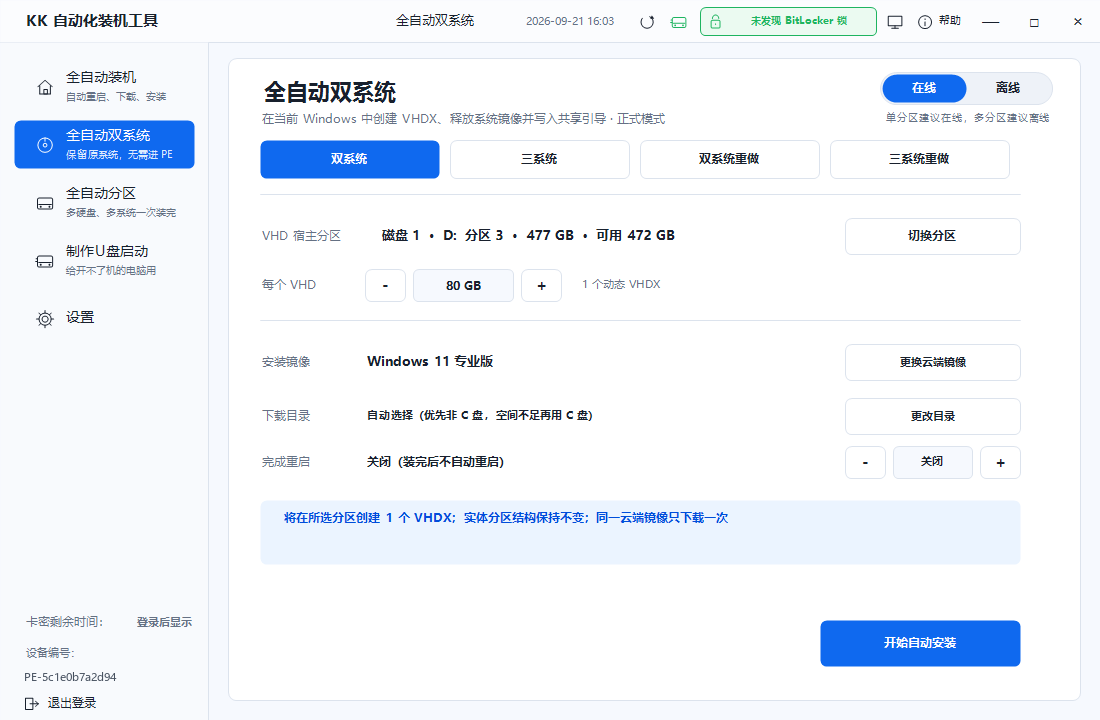This screenshot has width=1100, height=720.
Task: Click 开始自动安装 button
Action: coord(920,643)
